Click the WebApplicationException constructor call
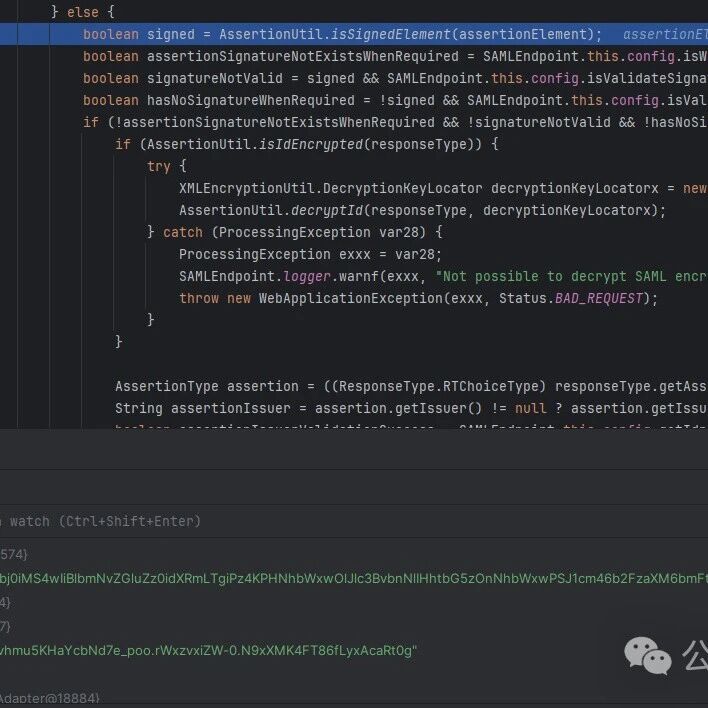 point(350,298)
